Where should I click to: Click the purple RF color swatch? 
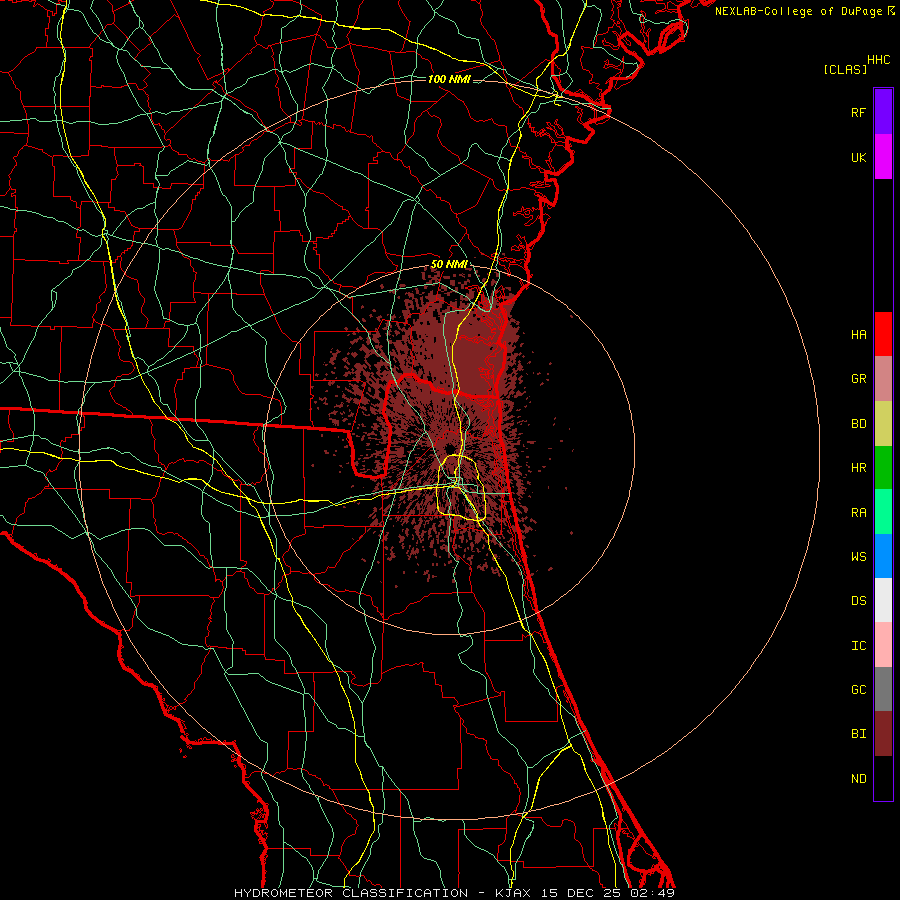(883, 112)
